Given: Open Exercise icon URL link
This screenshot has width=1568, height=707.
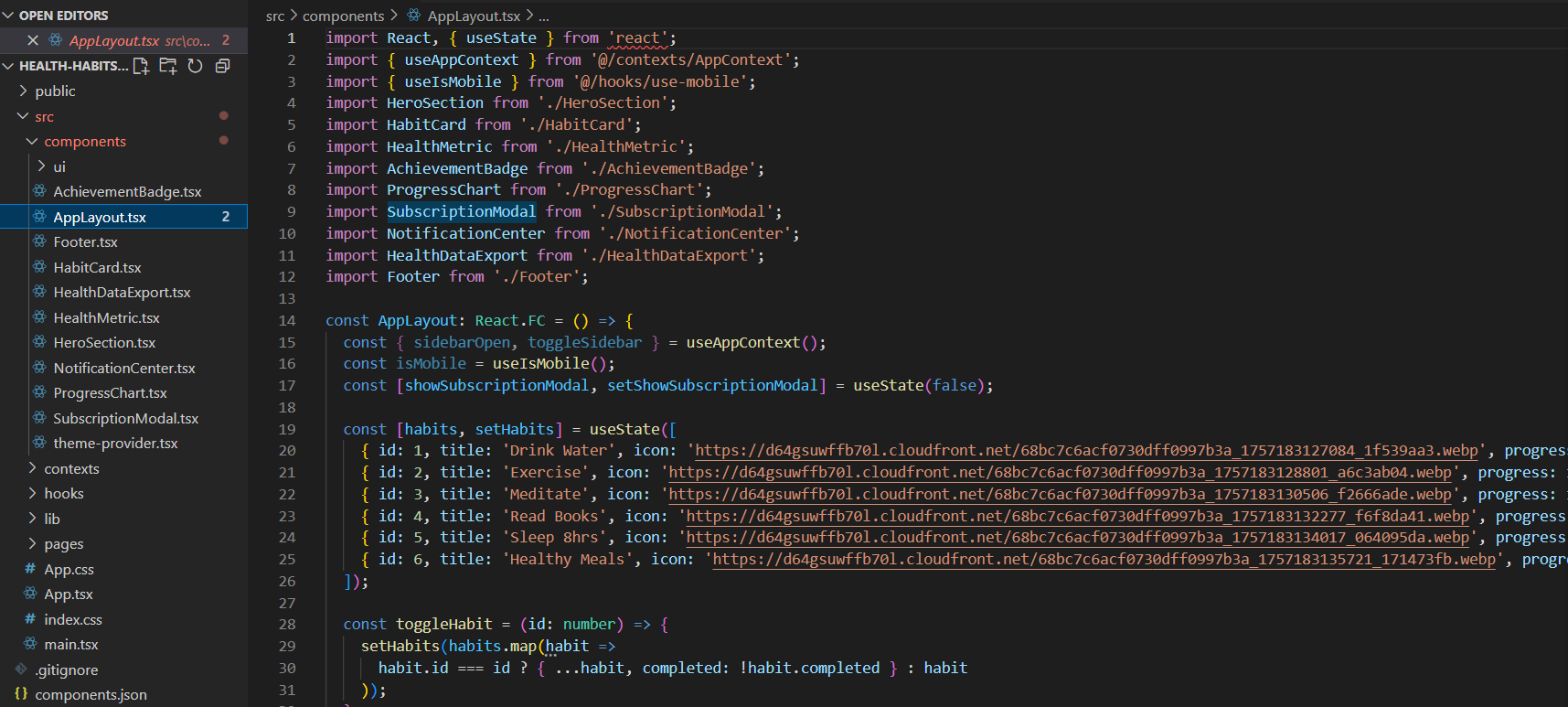Looking at the screenshot, I should pyautogui.click(x=1060, y=473).
